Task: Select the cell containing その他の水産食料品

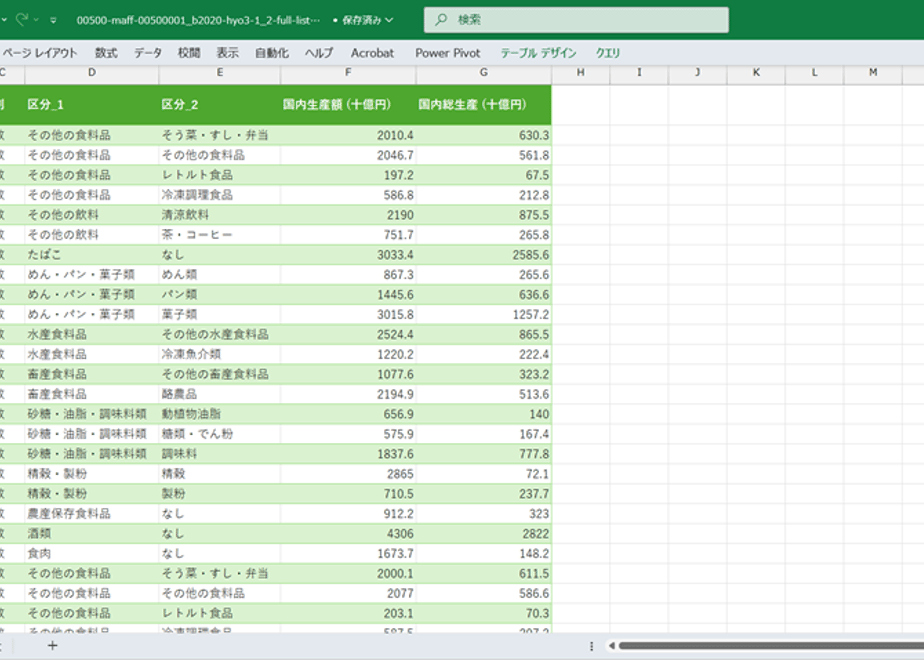Action: click(x=220, y=334)
